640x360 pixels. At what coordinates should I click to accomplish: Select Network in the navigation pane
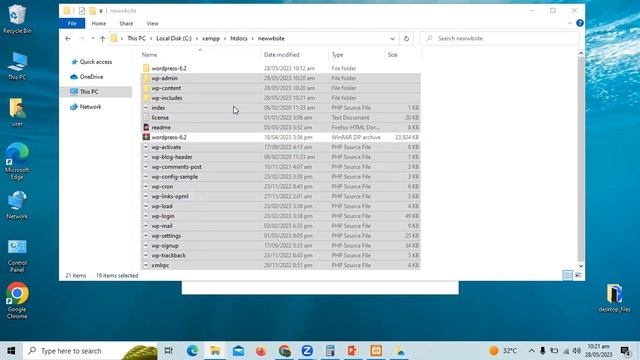point(90,107)
